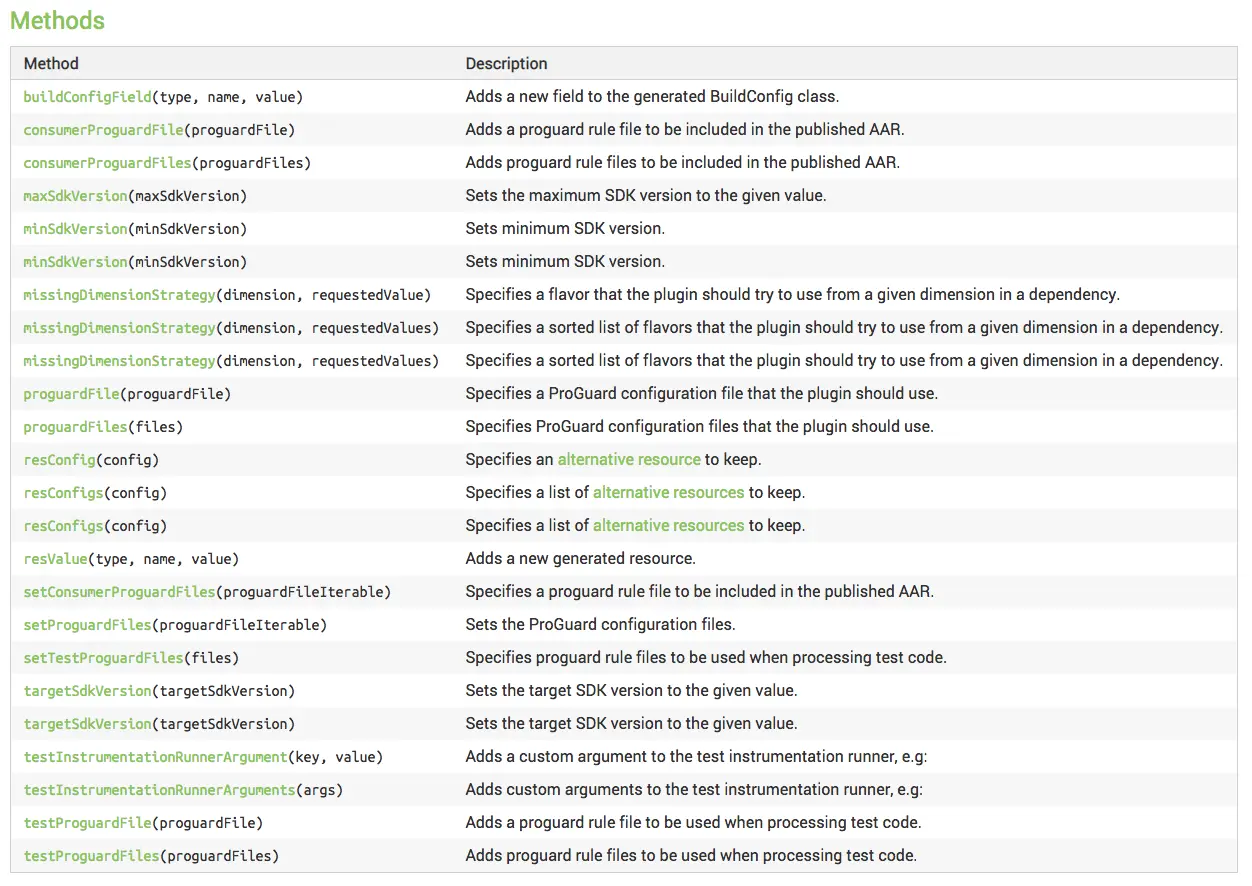Open the proguardFiles(files) method link

click(75, 427)
